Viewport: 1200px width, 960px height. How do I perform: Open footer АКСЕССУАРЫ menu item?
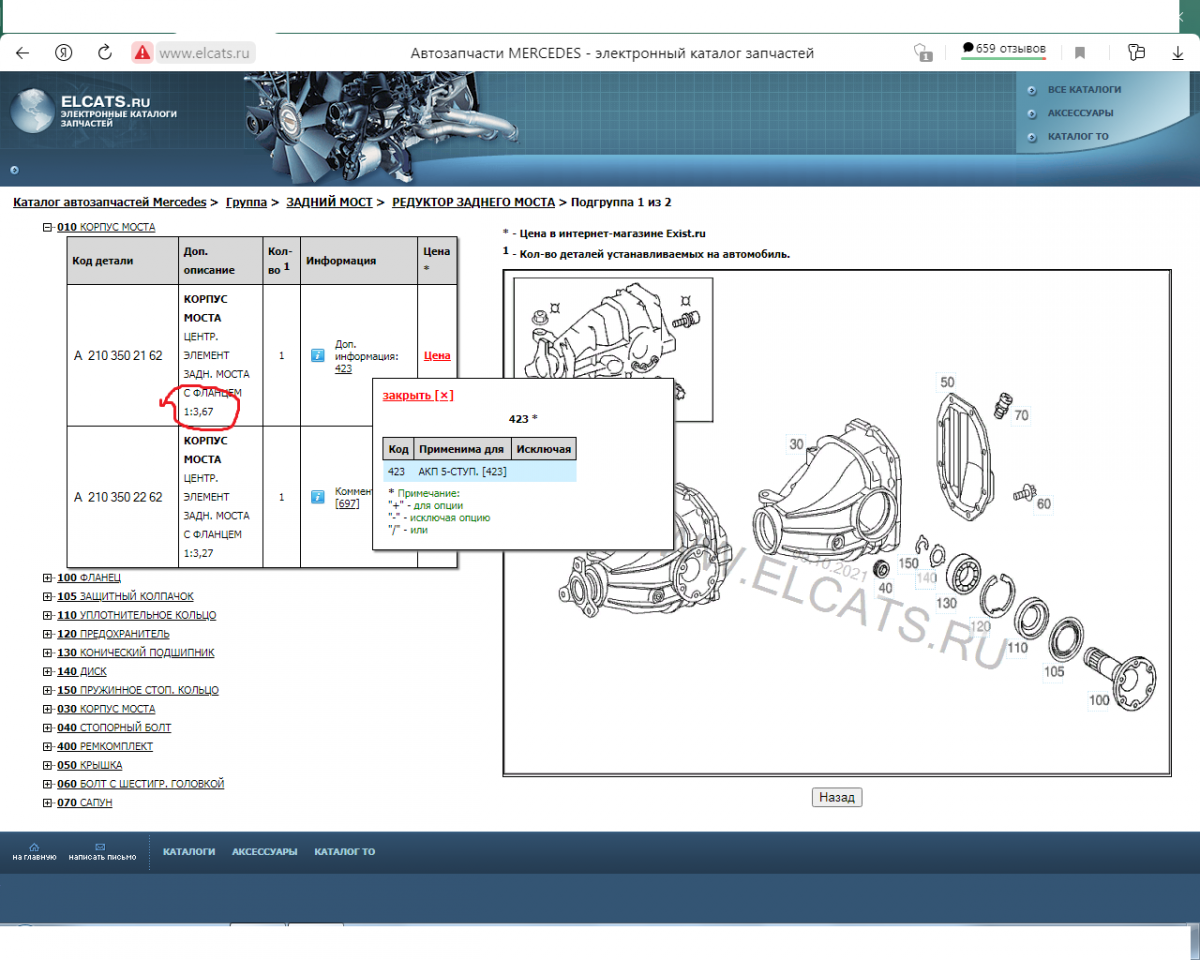coord(264,852)
